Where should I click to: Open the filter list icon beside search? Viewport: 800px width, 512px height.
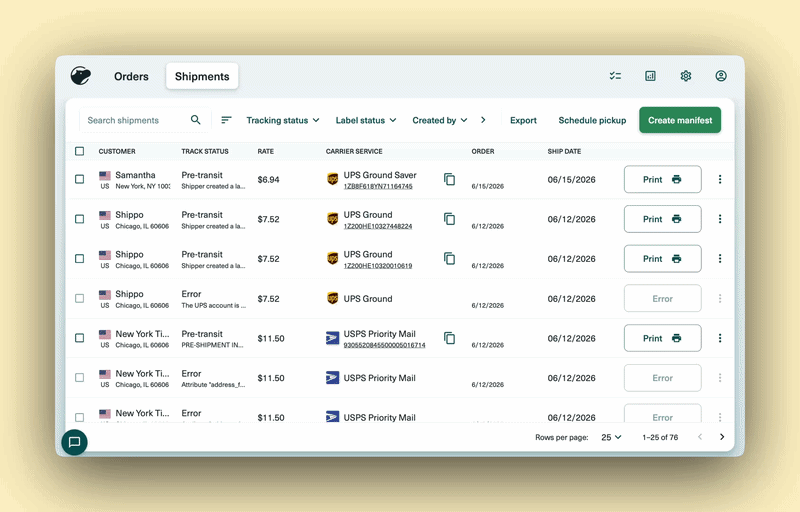click(226, 120)
